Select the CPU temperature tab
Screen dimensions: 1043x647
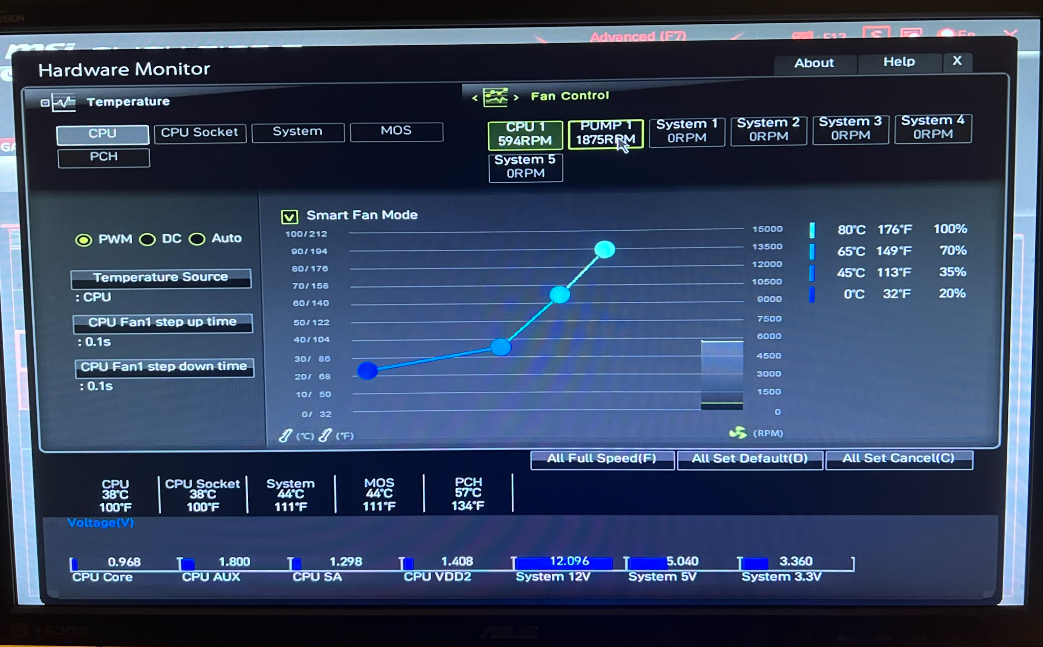102,134
